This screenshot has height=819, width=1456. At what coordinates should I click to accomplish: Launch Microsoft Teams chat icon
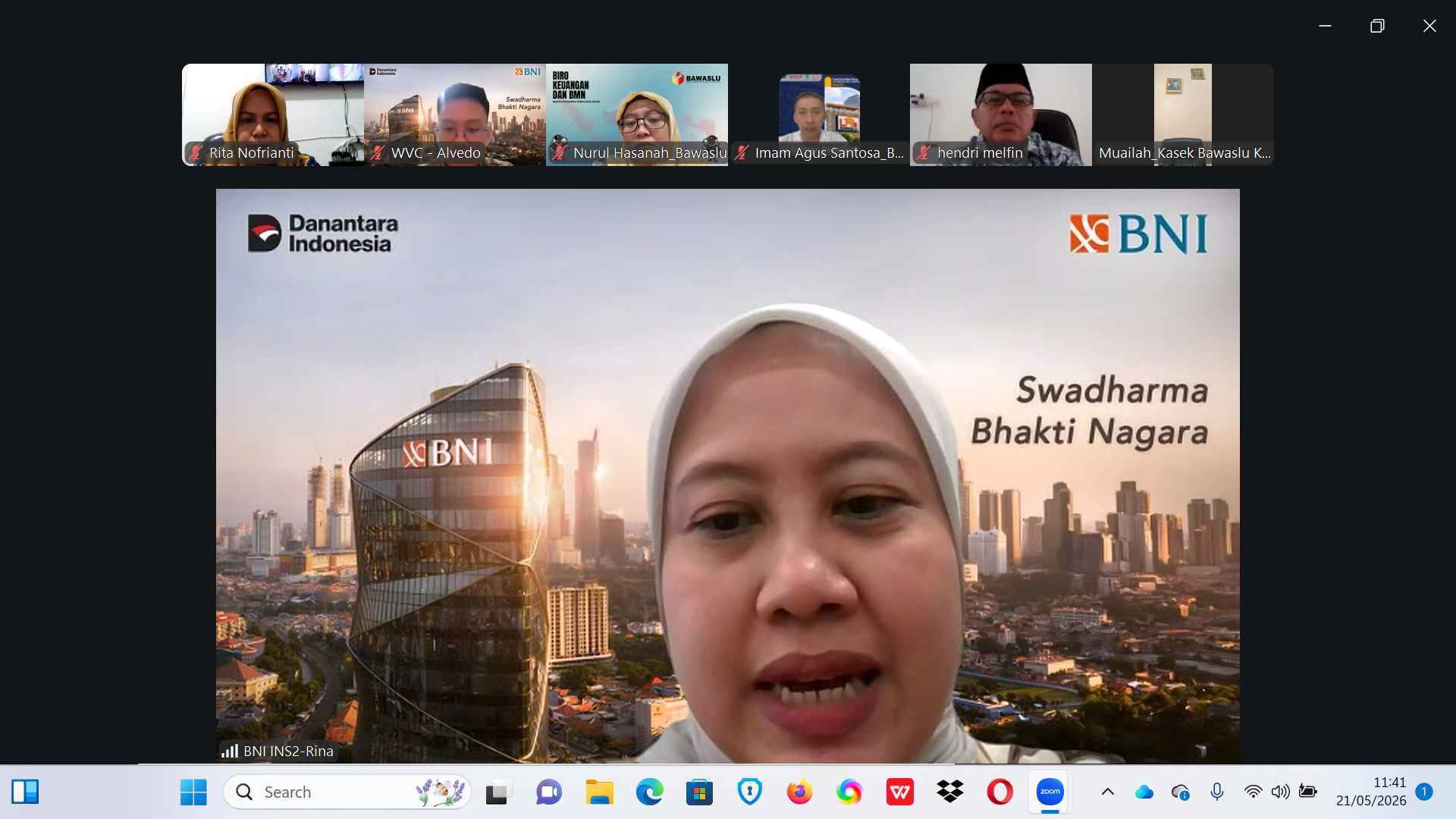(548, 792)
